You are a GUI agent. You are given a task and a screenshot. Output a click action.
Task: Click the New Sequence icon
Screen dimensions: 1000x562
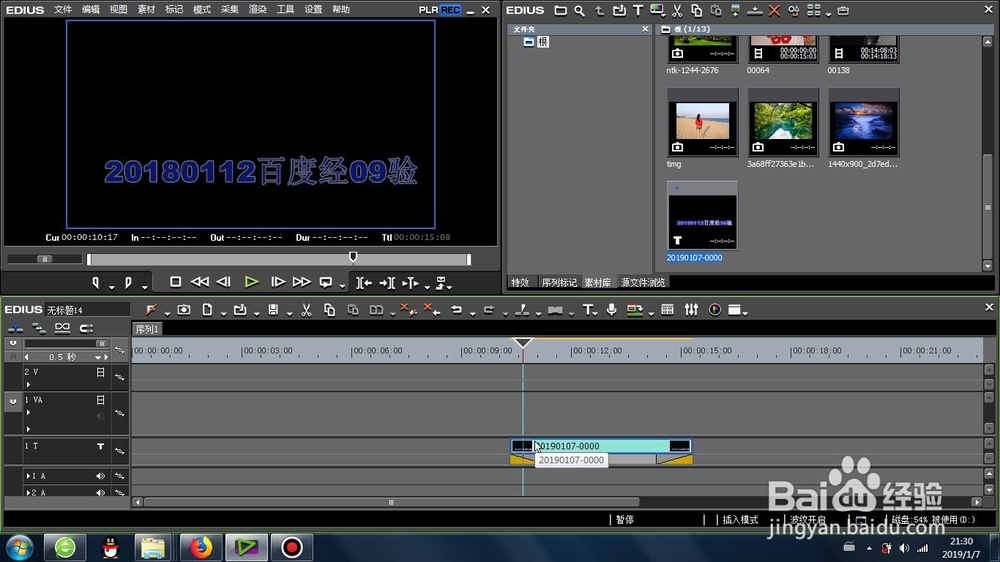click(x=207, y=309)
